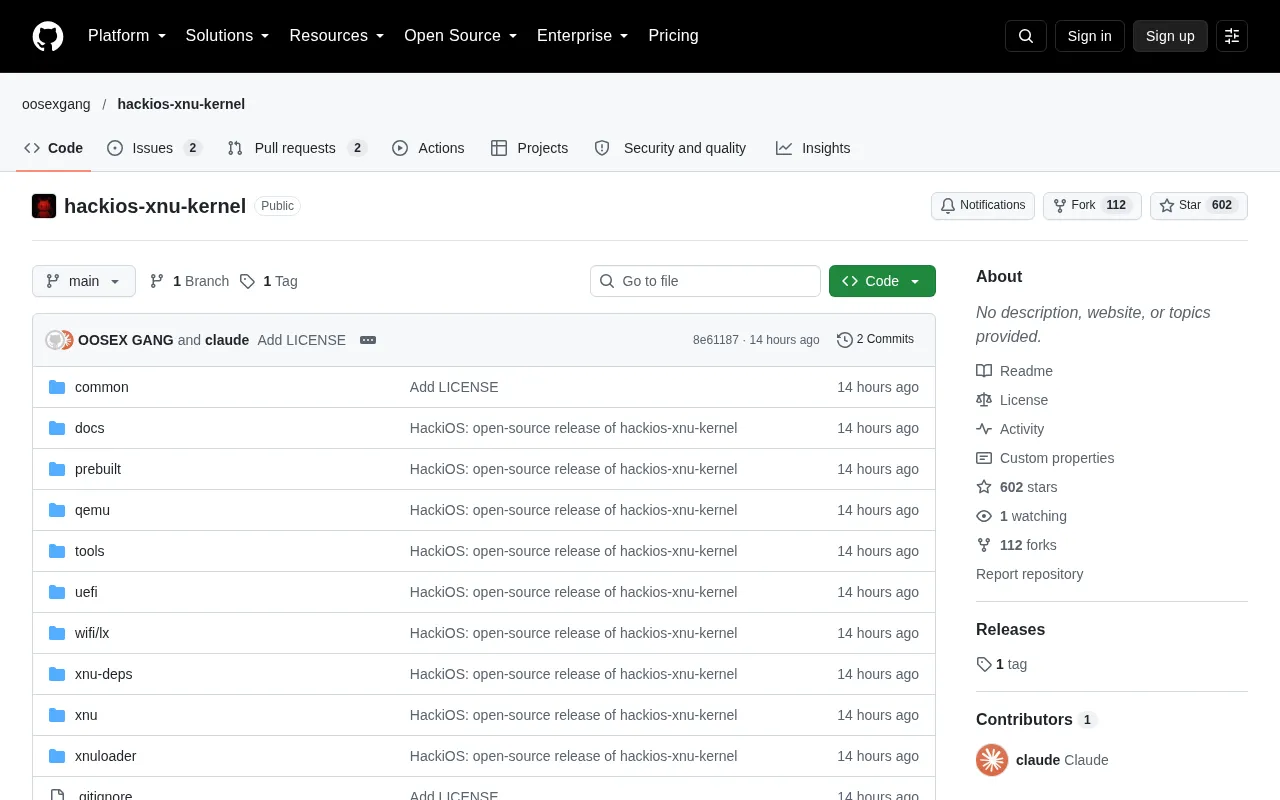Expand the Platform menu
1280x800 pixels.
tap(127, 36)
